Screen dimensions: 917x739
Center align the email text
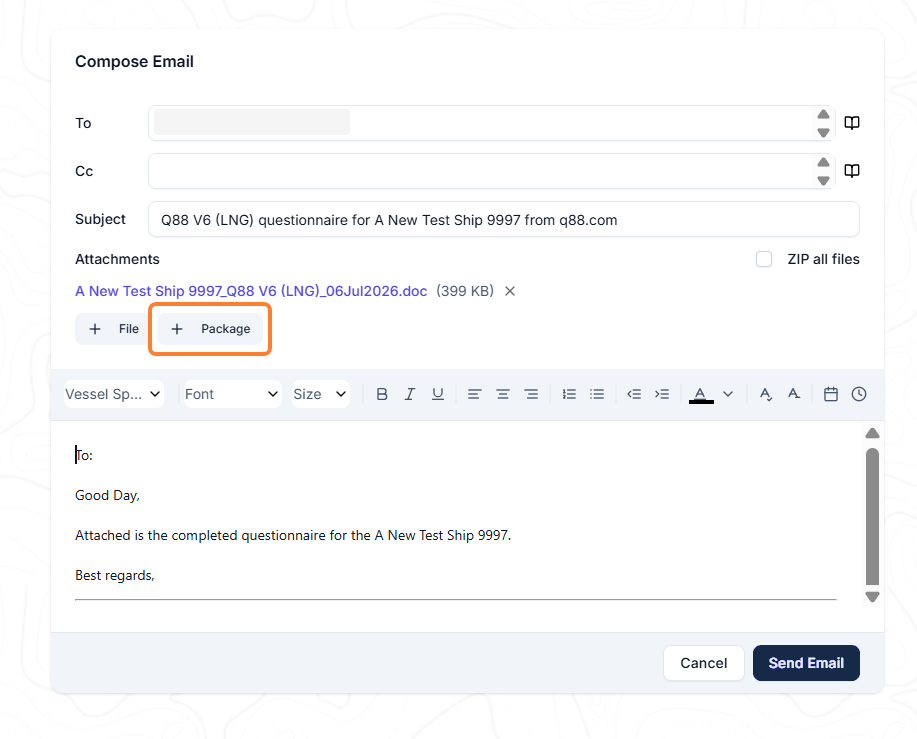point(502,394)
